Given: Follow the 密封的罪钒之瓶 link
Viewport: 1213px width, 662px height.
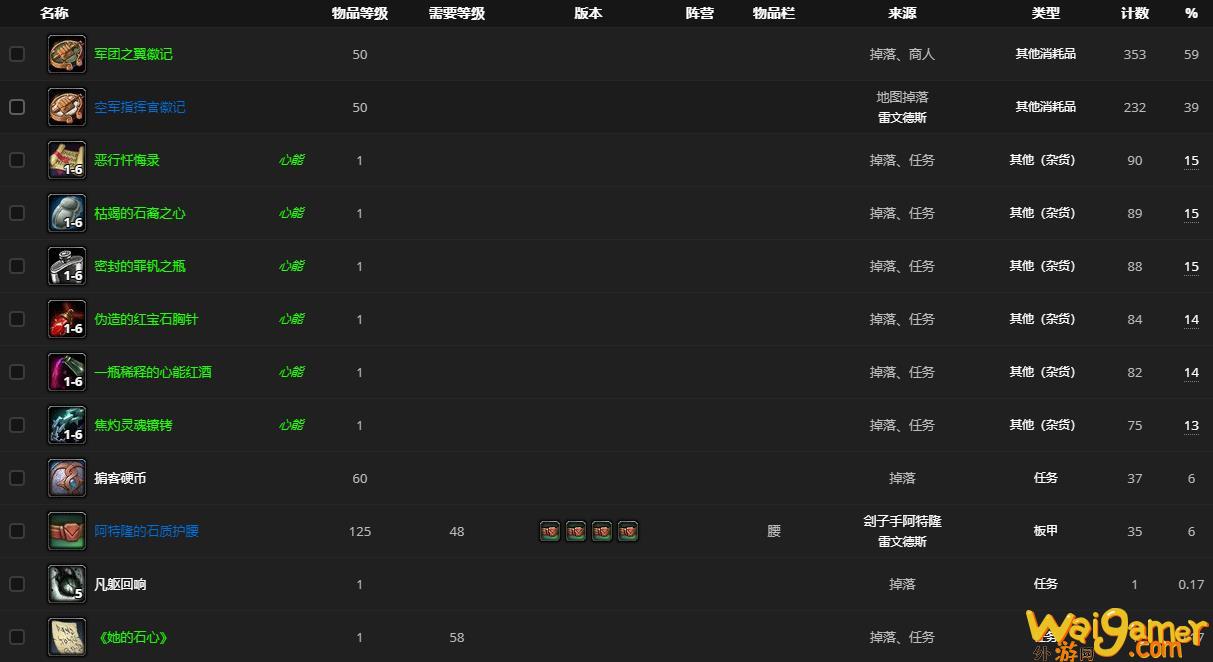Looking at the screenshot, I should pyautogui.click(x=140, y=266).
